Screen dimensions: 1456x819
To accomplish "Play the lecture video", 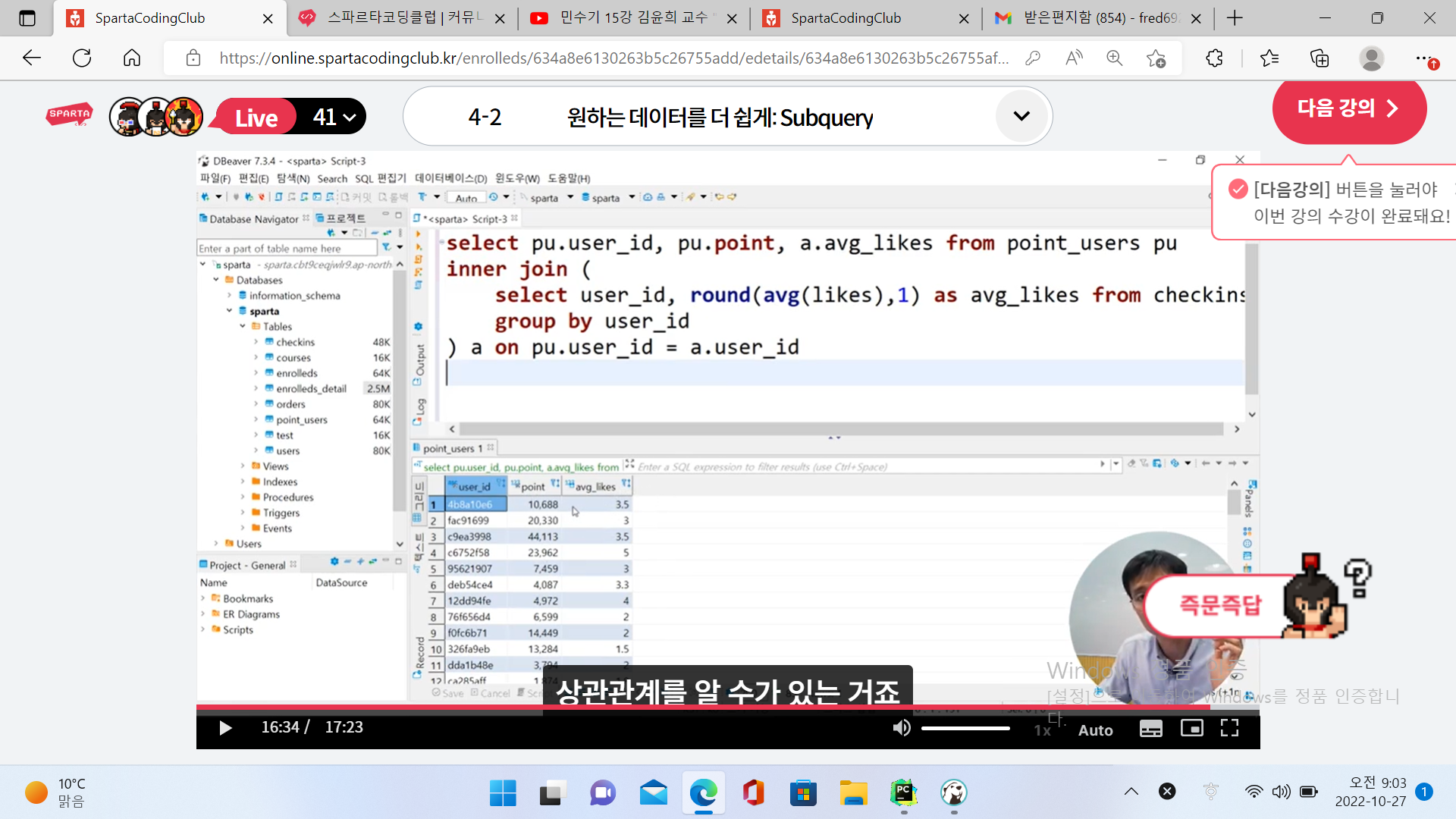I will [225, 728].
